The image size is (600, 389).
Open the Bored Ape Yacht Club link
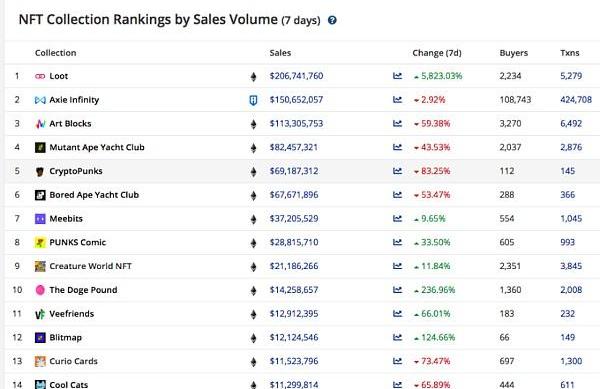pos(94,195)
